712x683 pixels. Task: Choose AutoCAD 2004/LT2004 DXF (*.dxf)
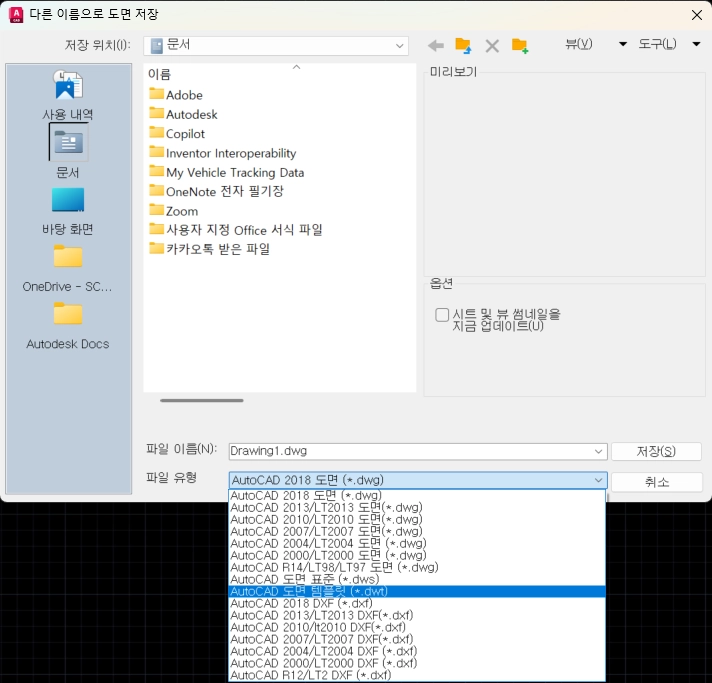click(417, 651)
